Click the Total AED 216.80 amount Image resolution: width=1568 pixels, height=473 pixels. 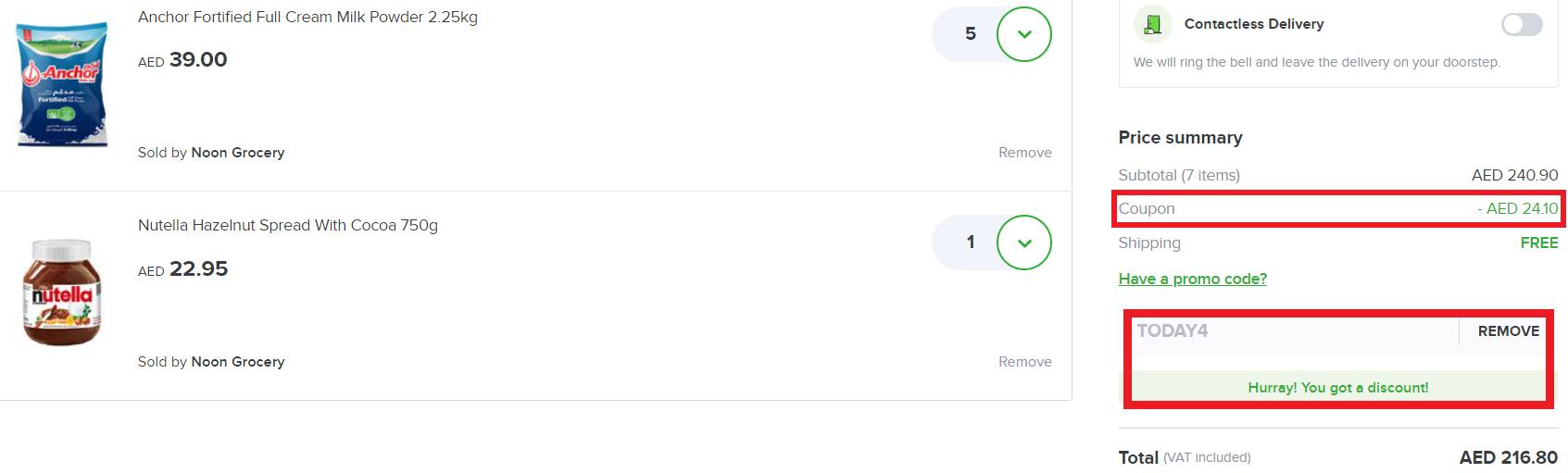point(1508,457)
